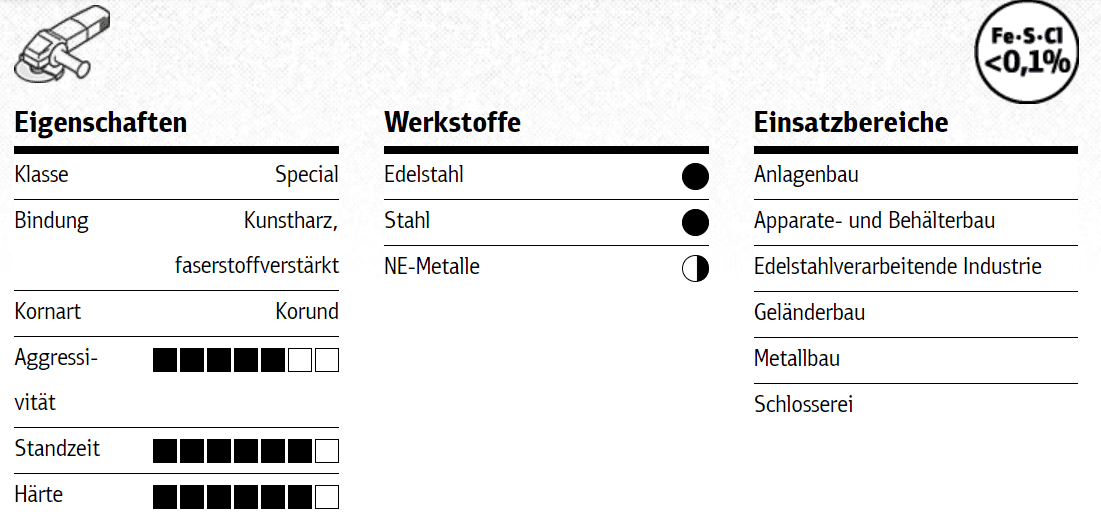Click the filled circle next to Edelstahl
Viewport: 1101px width, 514px height.
695,177
